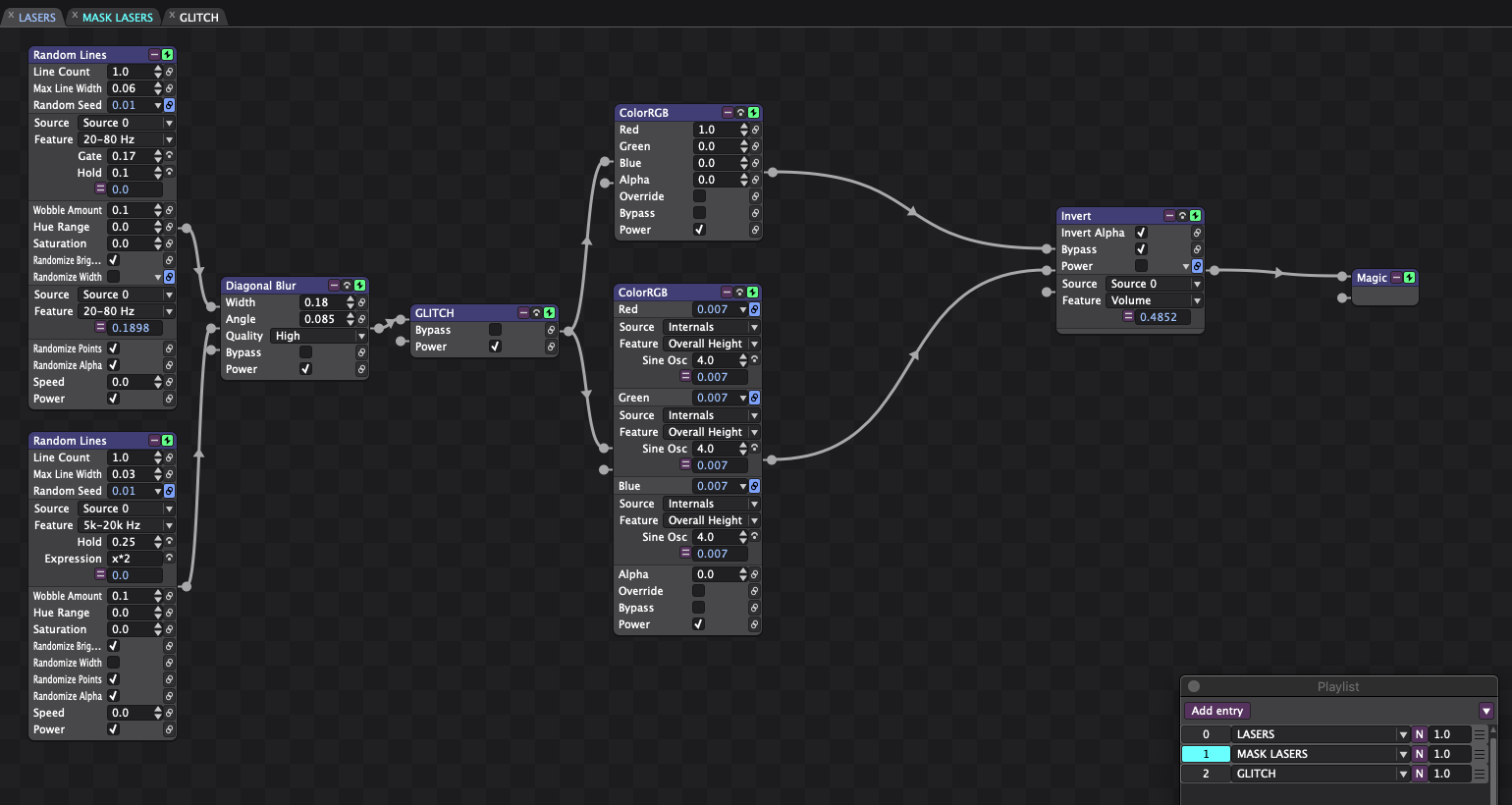Collapse the Invert node with its minus icon

(1169, 216)
